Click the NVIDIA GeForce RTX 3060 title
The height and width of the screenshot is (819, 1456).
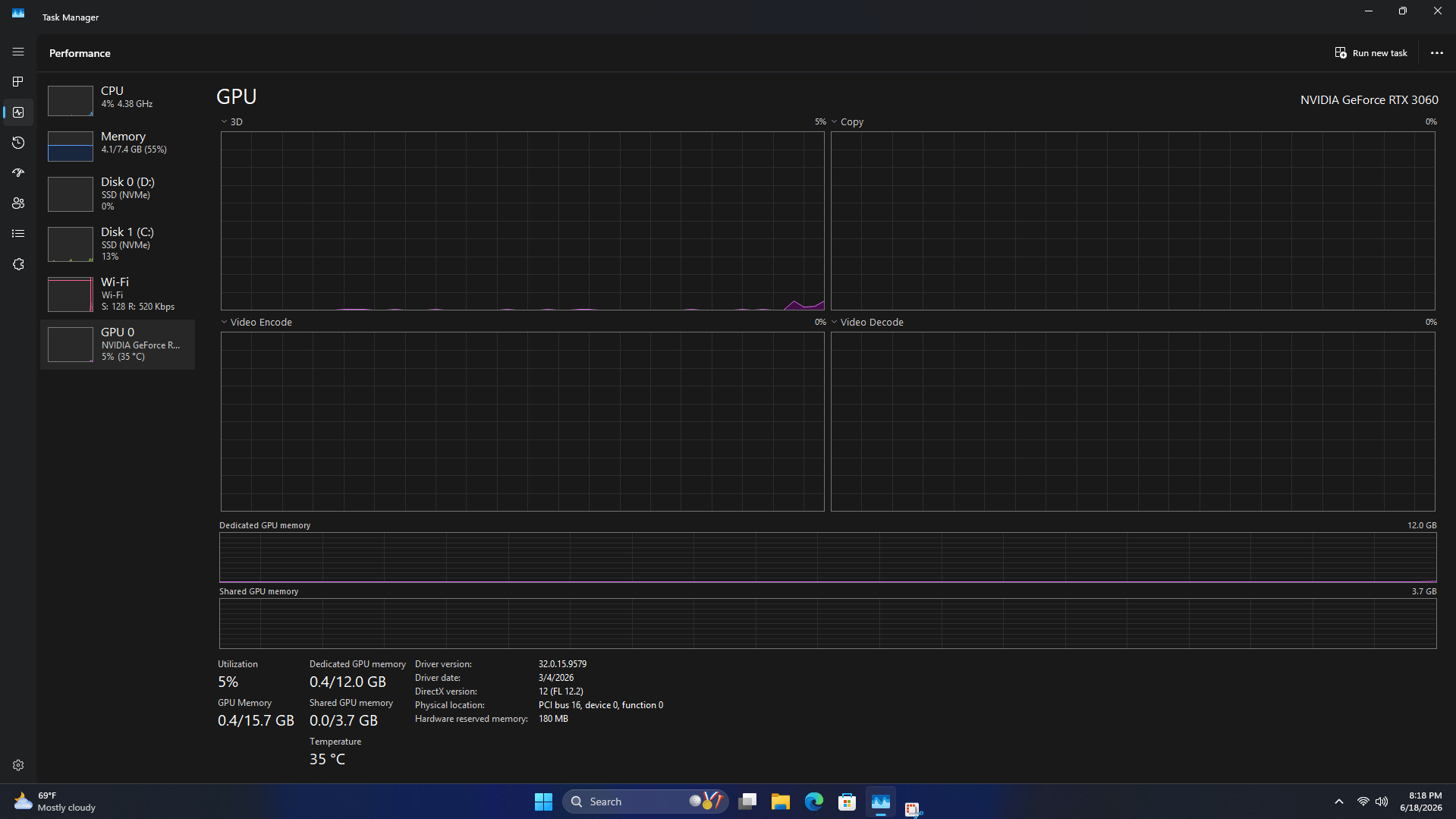coord(1369,100)
